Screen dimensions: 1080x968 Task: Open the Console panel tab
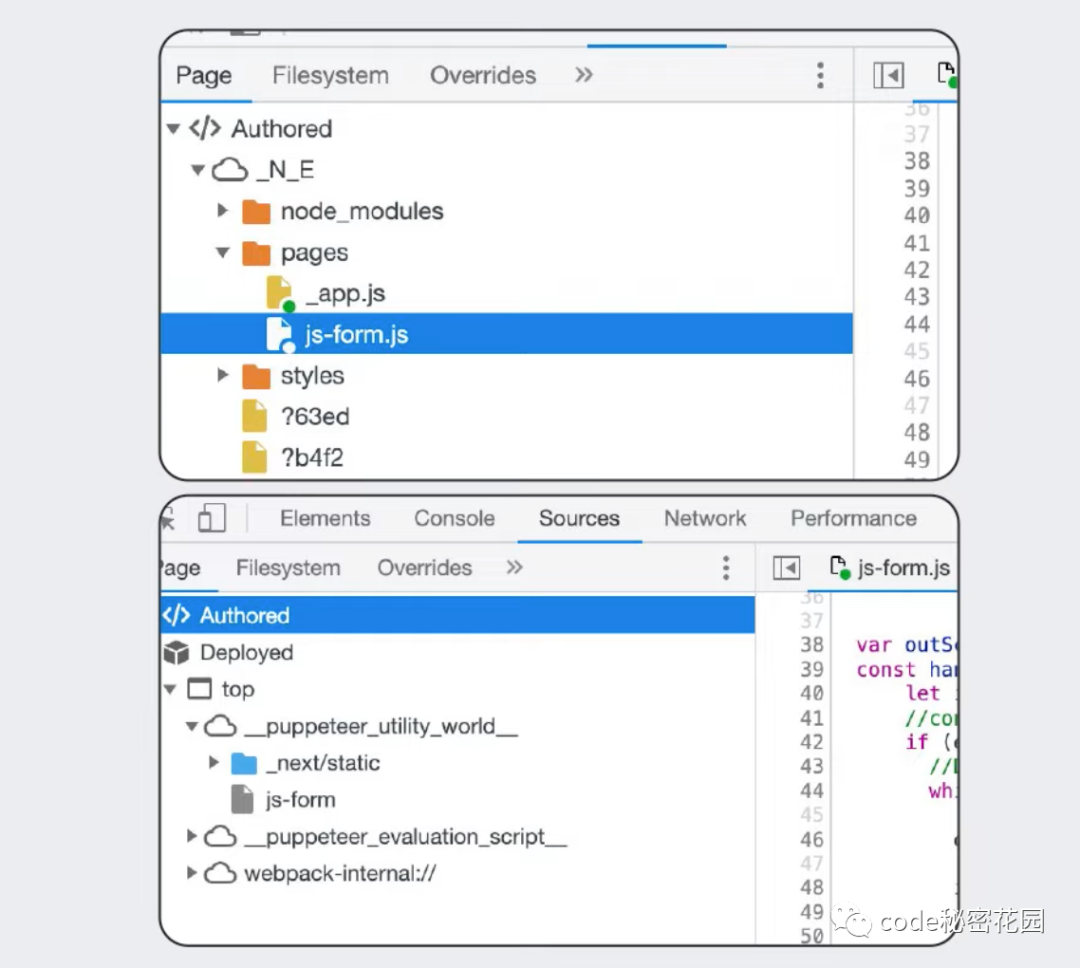click(455, 518)
